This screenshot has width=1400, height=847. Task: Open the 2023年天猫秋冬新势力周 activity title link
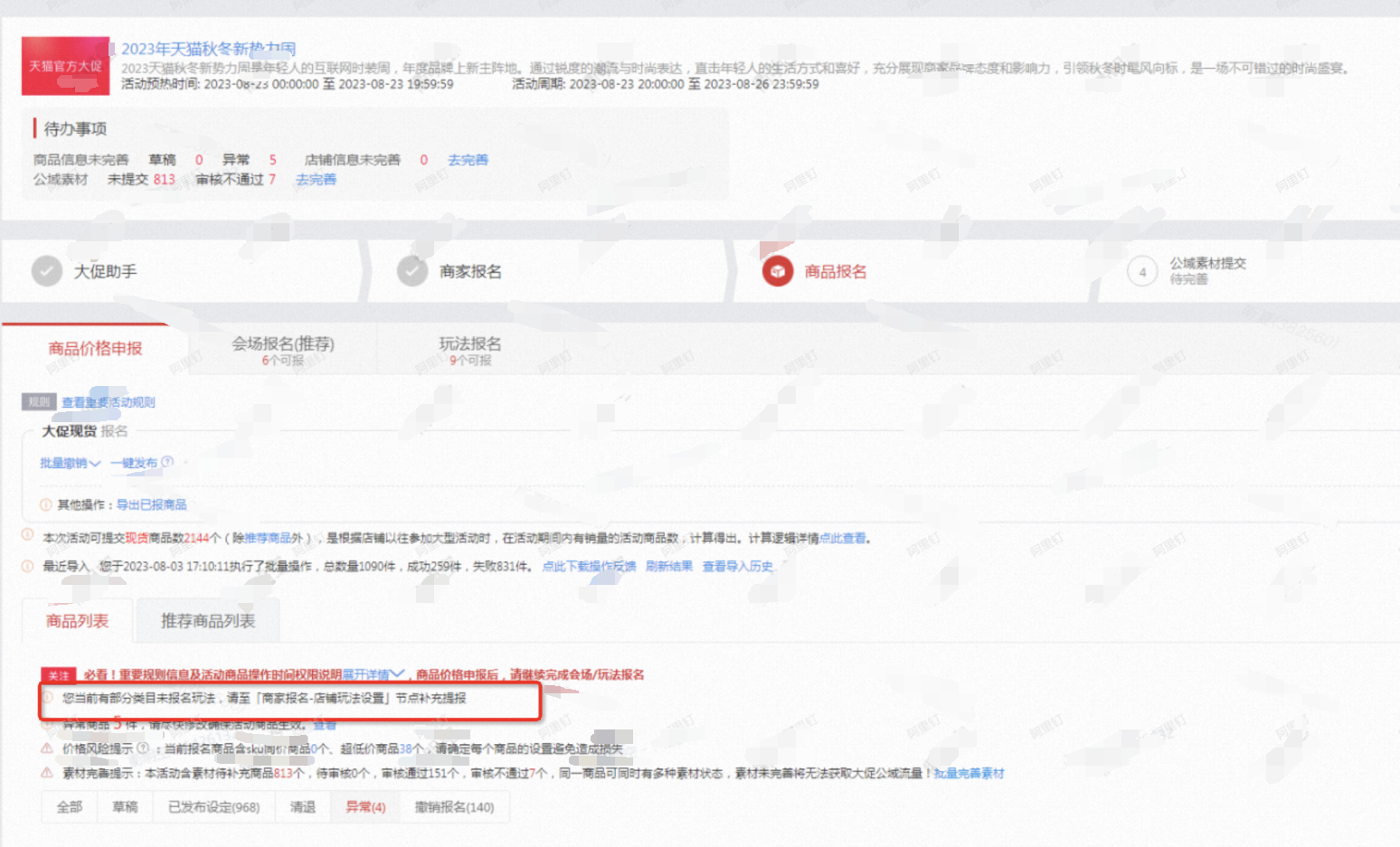tap(208, 49)
